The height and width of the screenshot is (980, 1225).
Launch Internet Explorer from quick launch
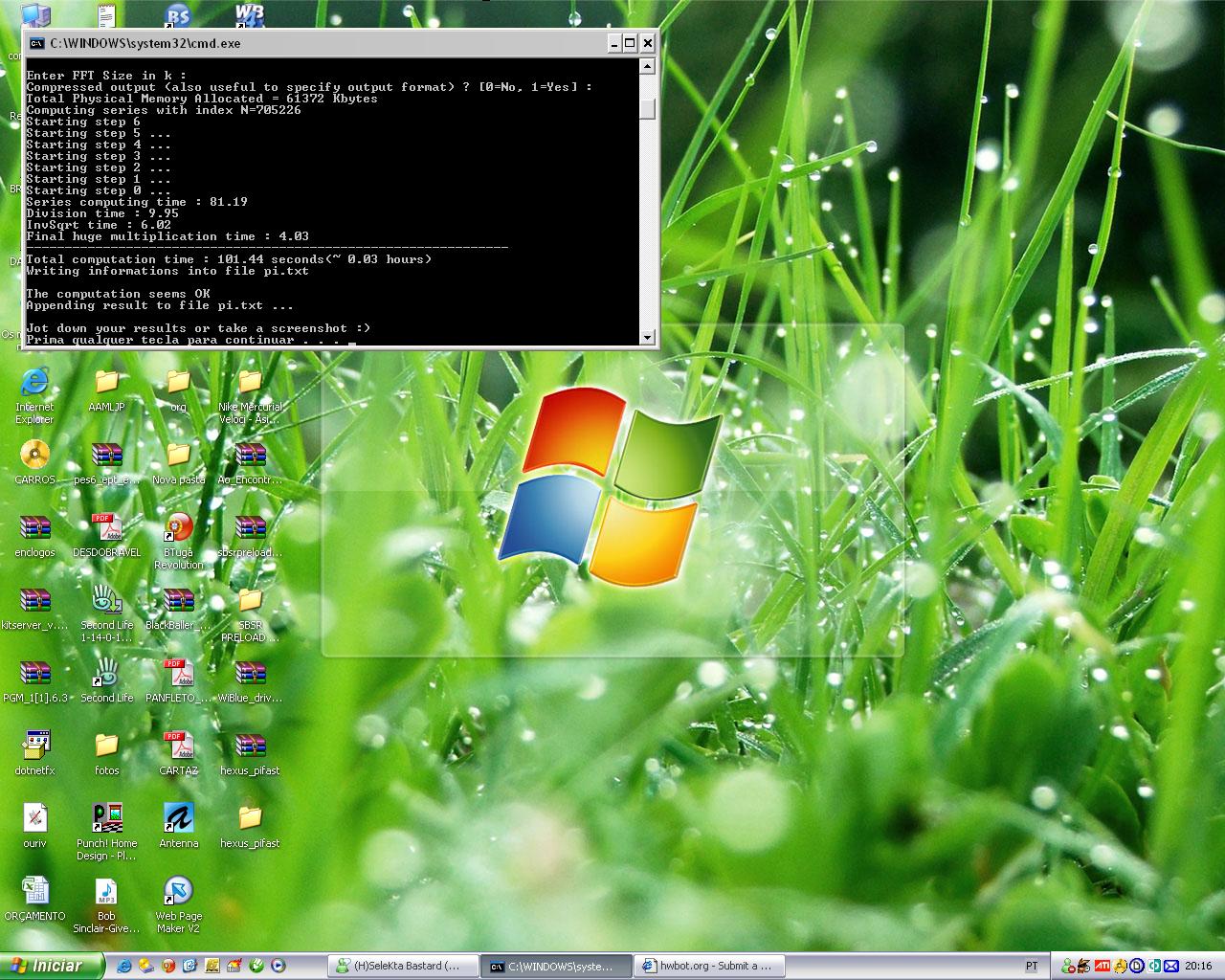coord(123,967)
